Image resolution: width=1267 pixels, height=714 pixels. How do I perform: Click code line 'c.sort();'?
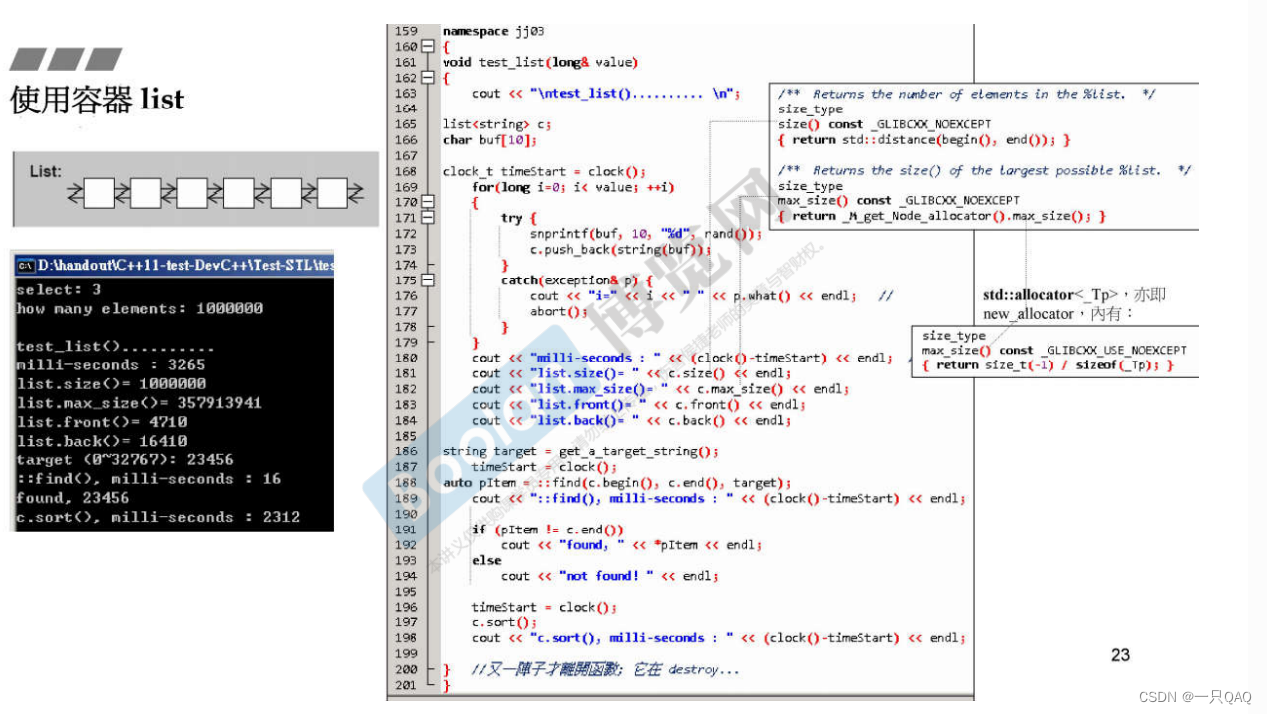click(x=504, y=622)
